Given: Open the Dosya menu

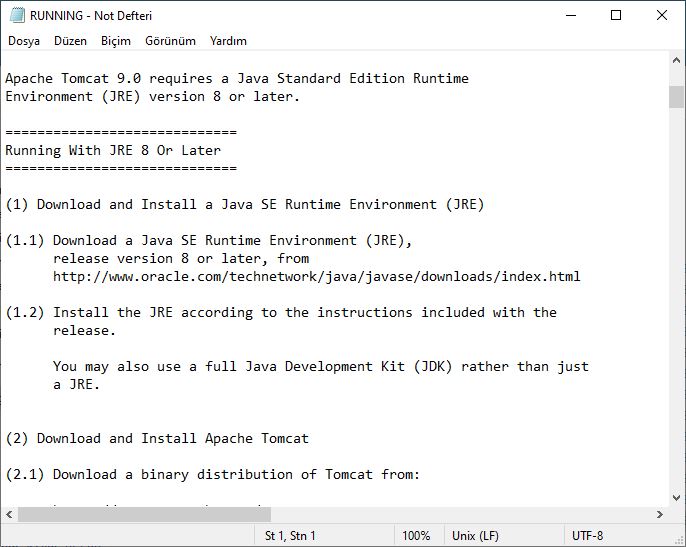Looking at the screenshot, I should click(x=24, y=41).
